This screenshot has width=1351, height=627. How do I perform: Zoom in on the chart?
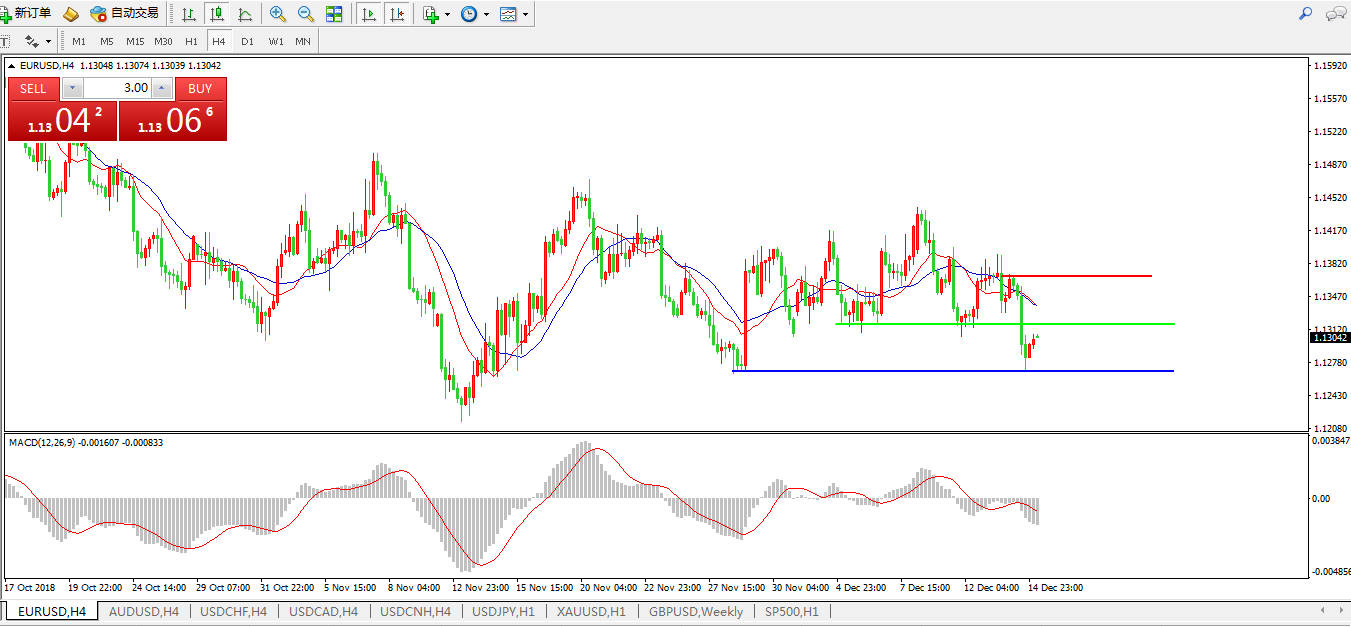(278, 14)
